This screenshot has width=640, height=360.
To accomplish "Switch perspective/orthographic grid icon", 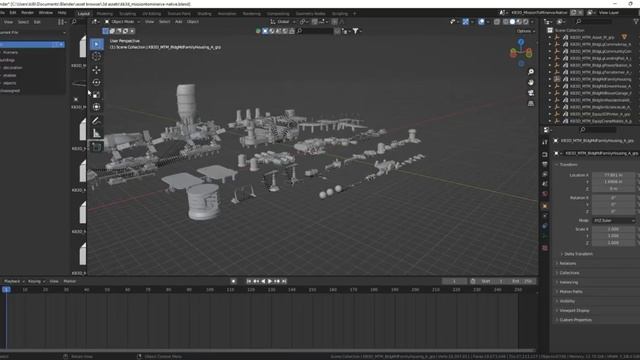I will click(531, 104).
